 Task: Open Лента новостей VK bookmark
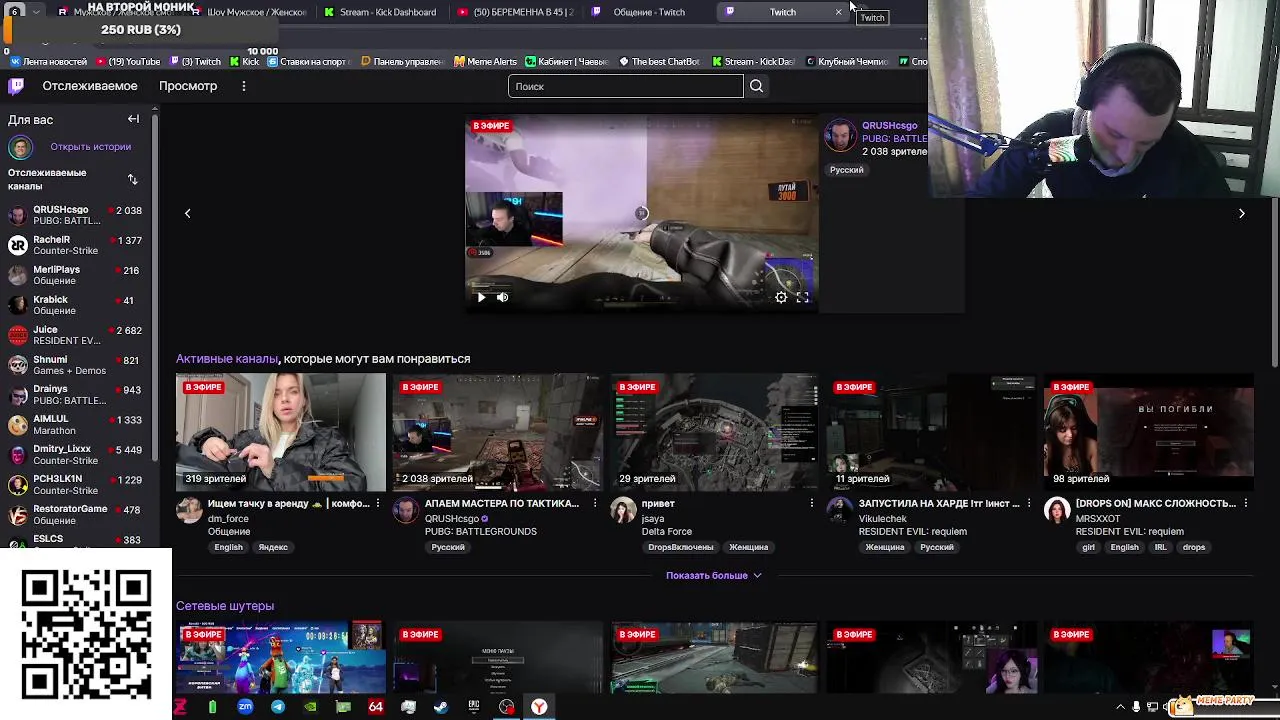[47, 61]
